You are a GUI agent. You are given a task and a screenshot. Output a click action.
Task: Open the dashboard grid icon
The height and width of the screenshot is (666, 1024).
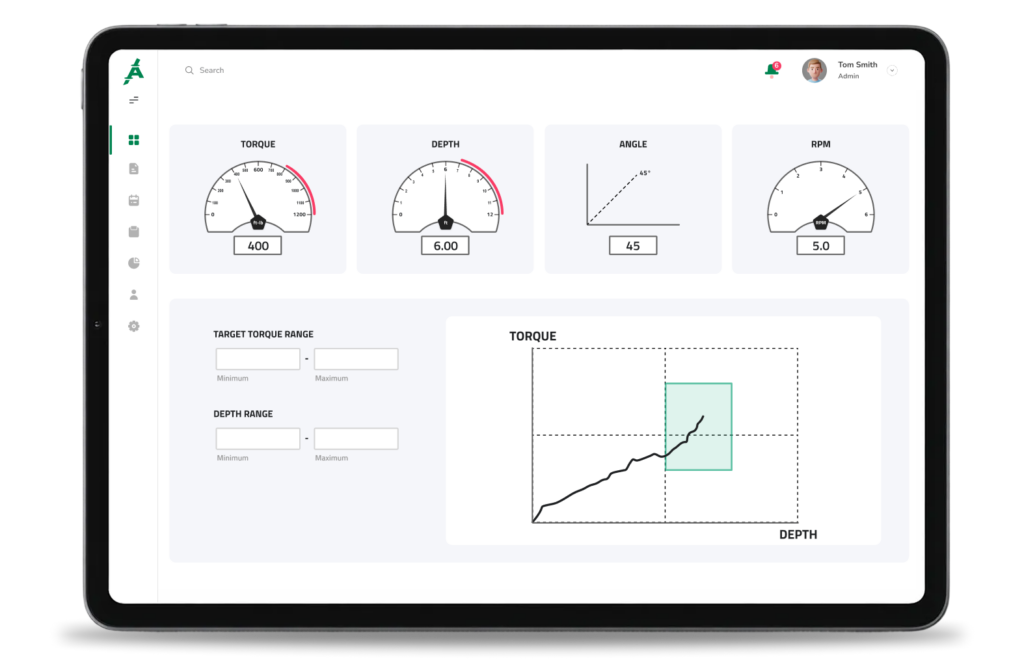(x=134, y=140)
